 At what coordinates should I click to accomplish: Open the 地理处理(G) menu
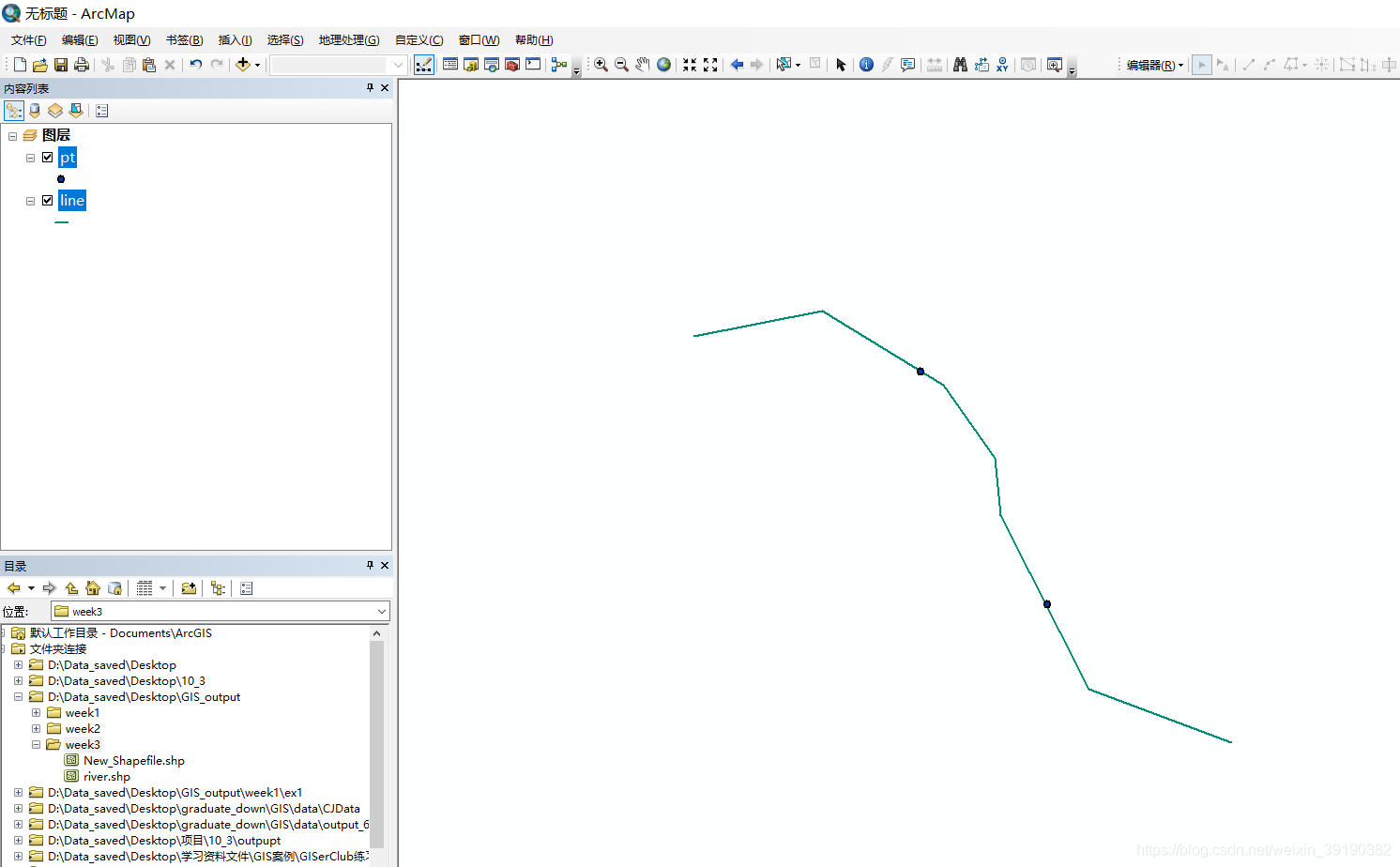(349, 40)
